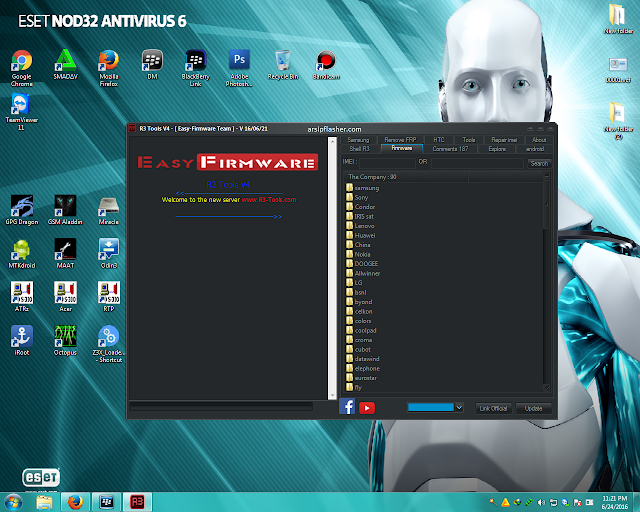
Task: Switch to the Explore tab
Action: coord(497,149)
